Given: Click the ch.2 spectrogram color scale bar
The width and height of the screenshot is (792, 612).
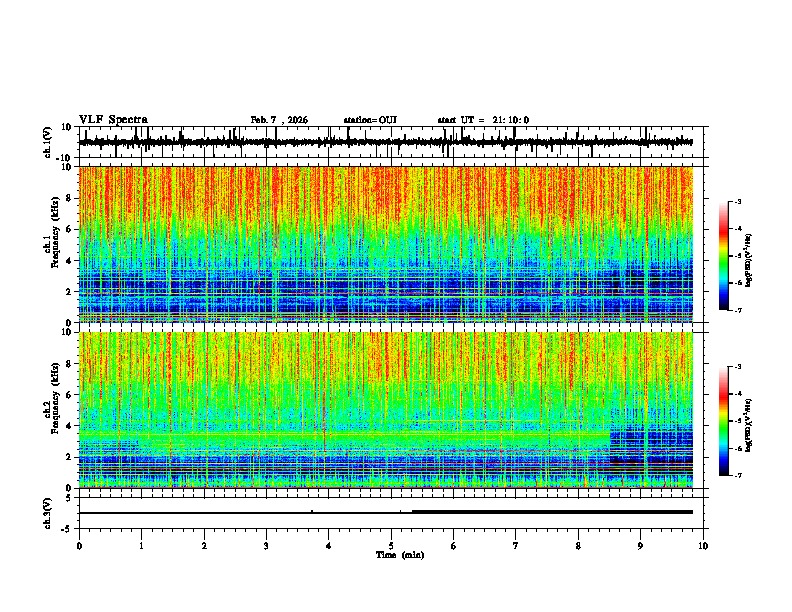Looking at the screenshot, I should 724,421.
